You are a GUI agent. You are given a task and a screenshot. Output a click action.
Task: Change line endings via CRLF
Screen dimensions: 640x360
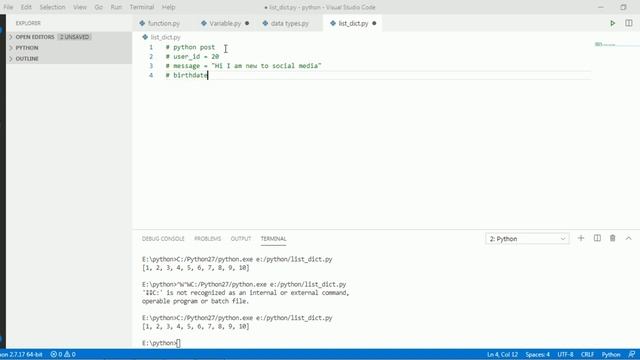click(x=587, y=354)
